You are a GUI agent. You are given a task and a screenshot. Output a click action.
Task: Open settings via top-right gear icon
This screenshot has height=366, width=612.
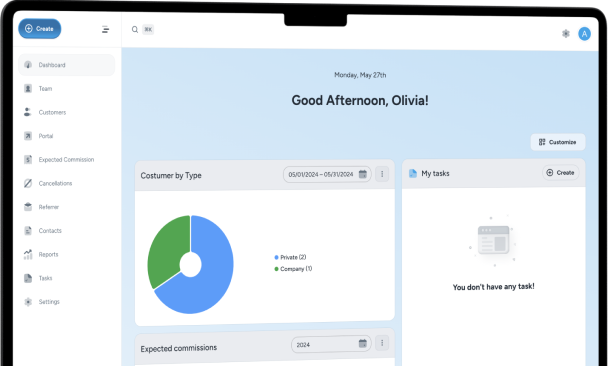click(x=566, y=34)
